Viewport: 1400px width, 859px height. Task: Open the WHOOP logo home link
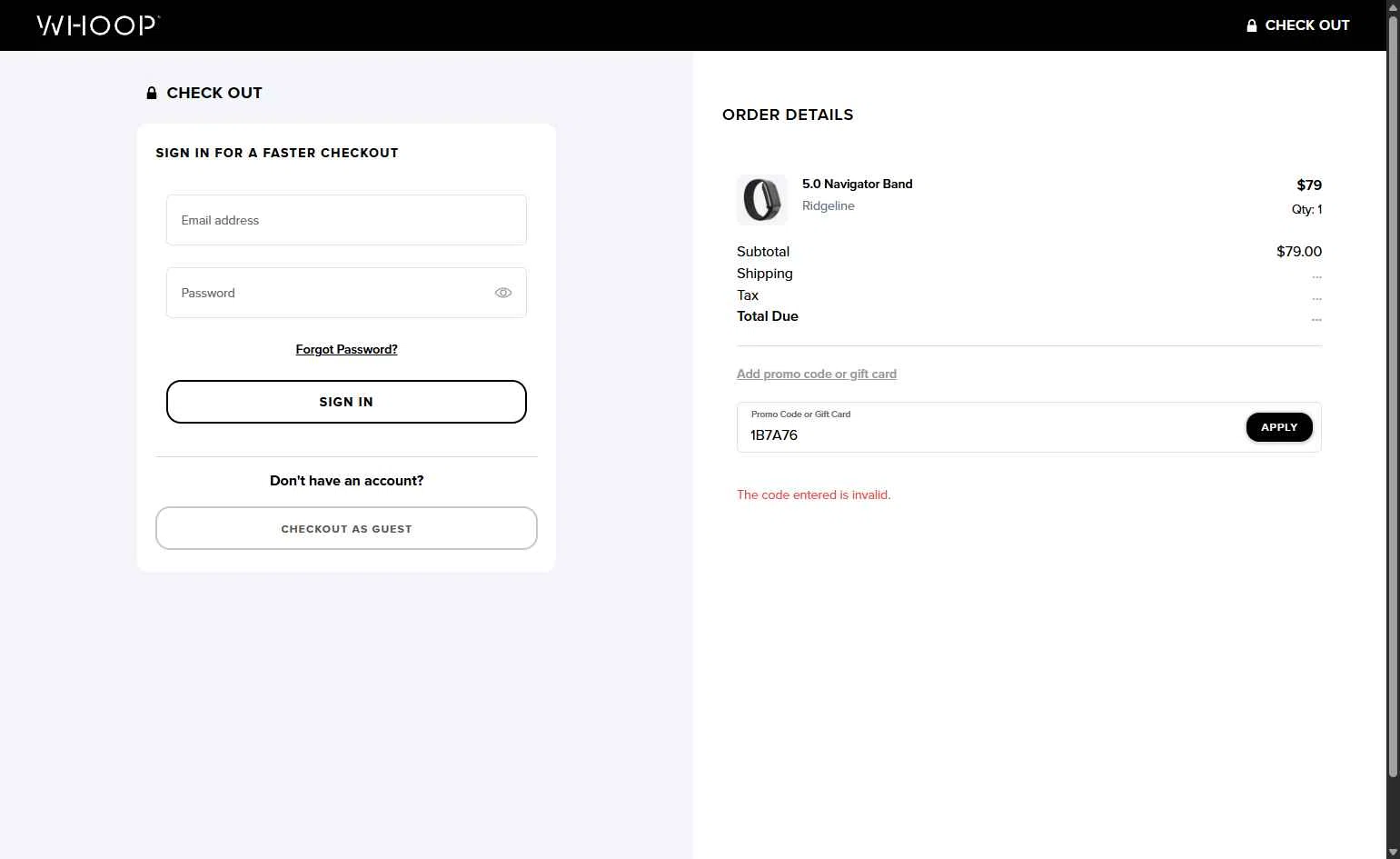(98, 25)
